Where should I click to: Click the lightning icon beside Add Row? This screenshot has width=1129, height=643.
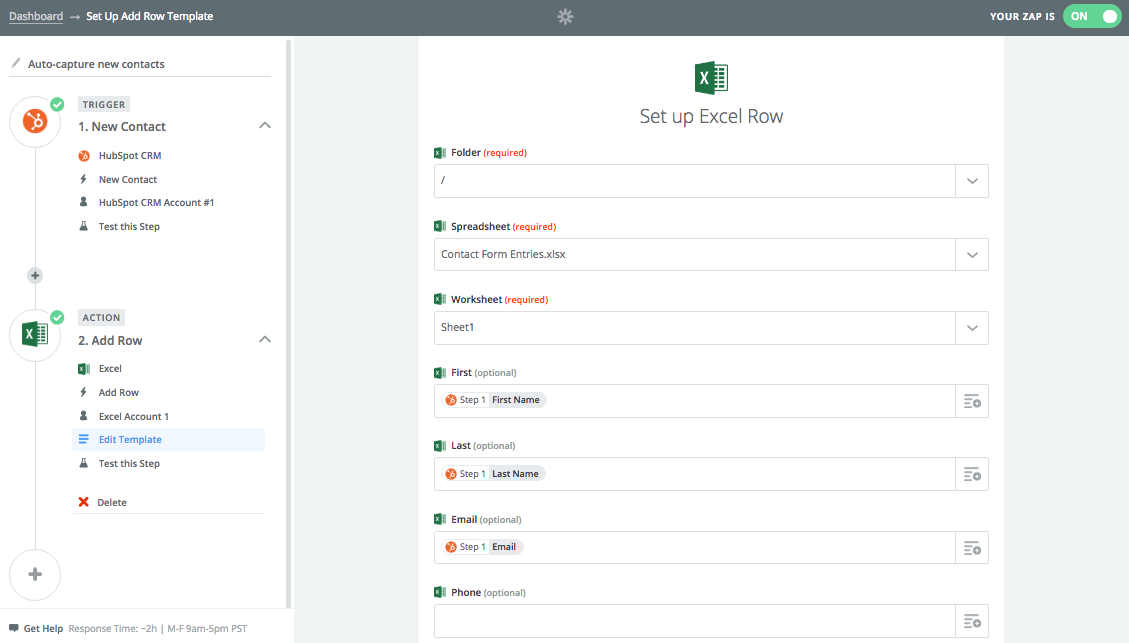click(84, 392)
